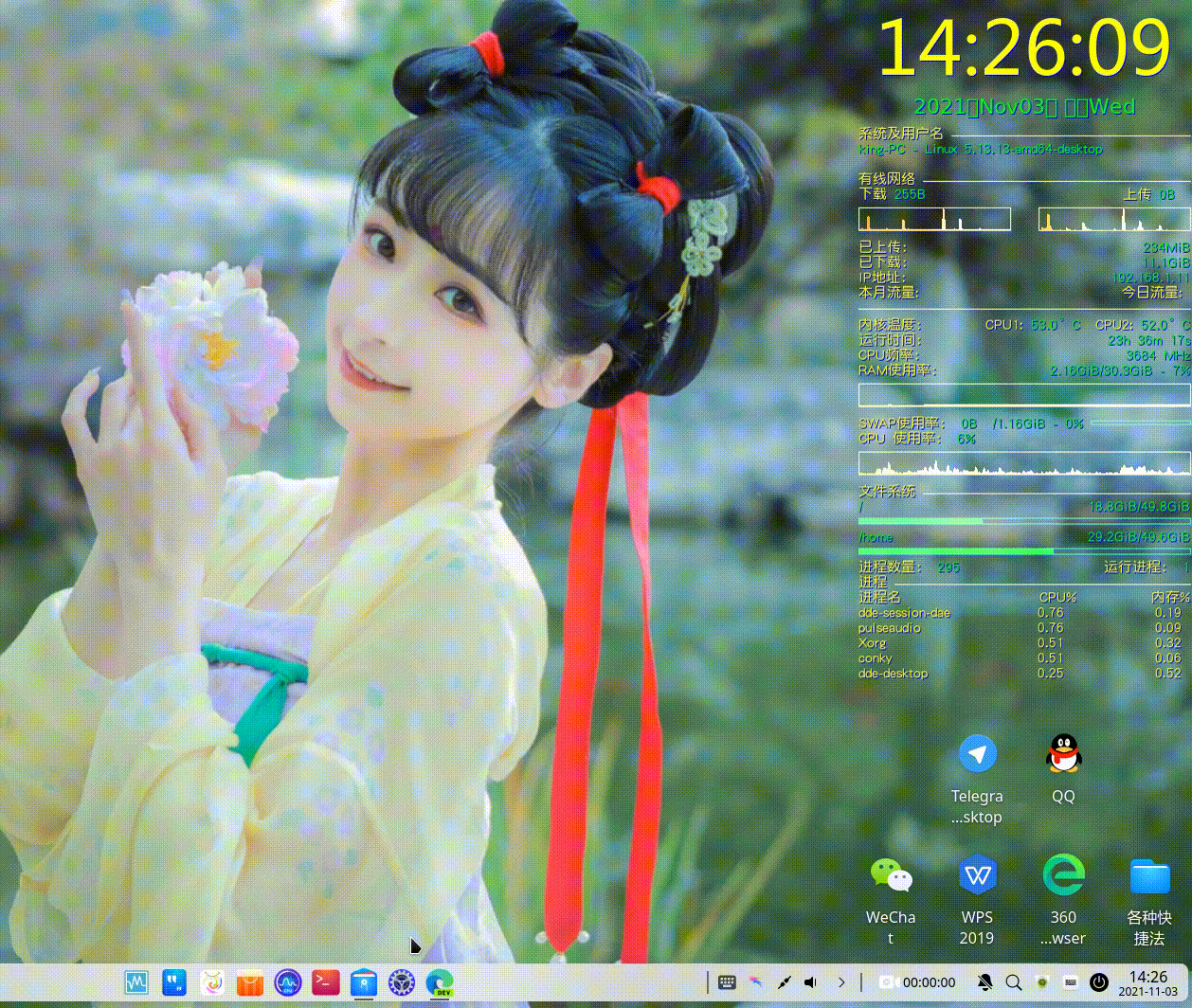Click the conky process row

tap(1020, 658)
